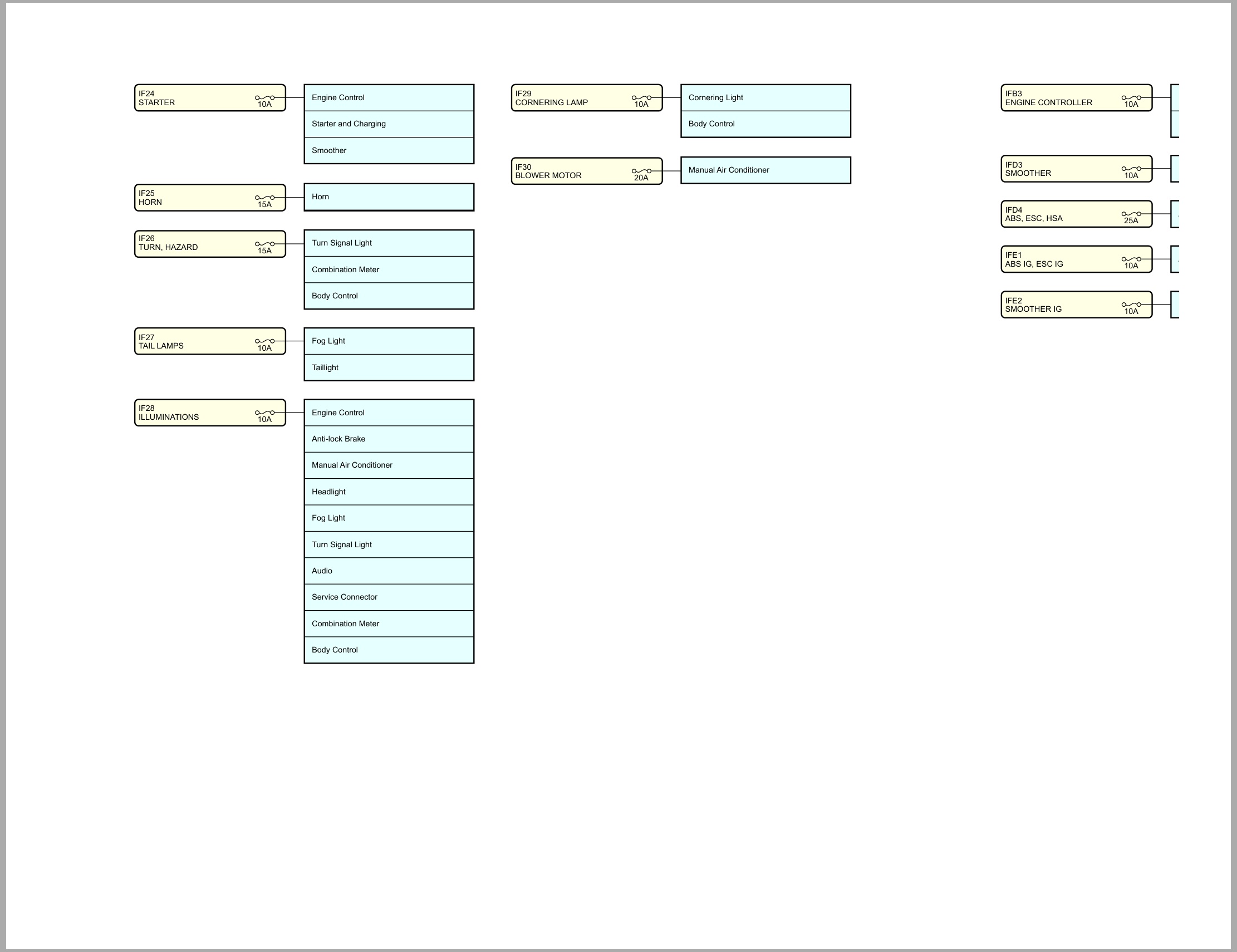1237x952 pixels.
Task: Open Manual Air Conditioner under IF30 BLOWER MOTOR
Action: (x=766, y=170)
